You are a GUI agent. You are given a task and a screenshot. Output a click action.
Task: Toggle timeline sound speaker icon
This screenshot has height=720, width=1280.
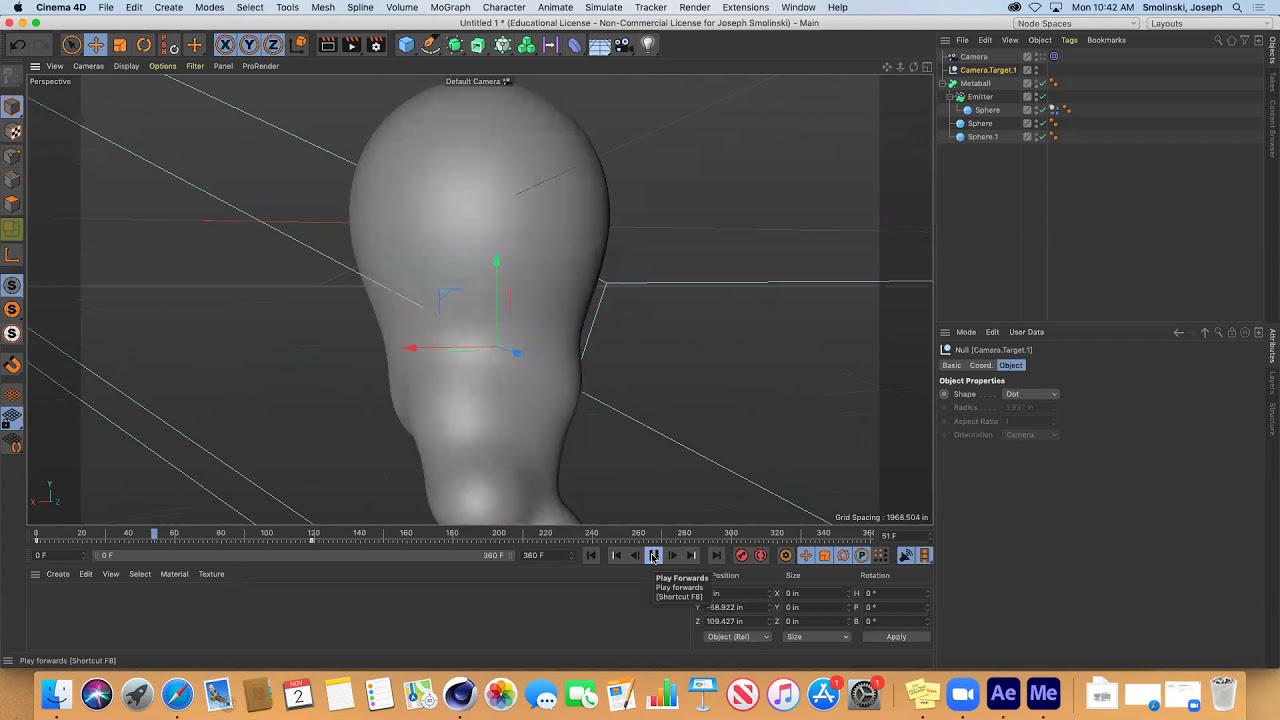click(x=905, y=556)
